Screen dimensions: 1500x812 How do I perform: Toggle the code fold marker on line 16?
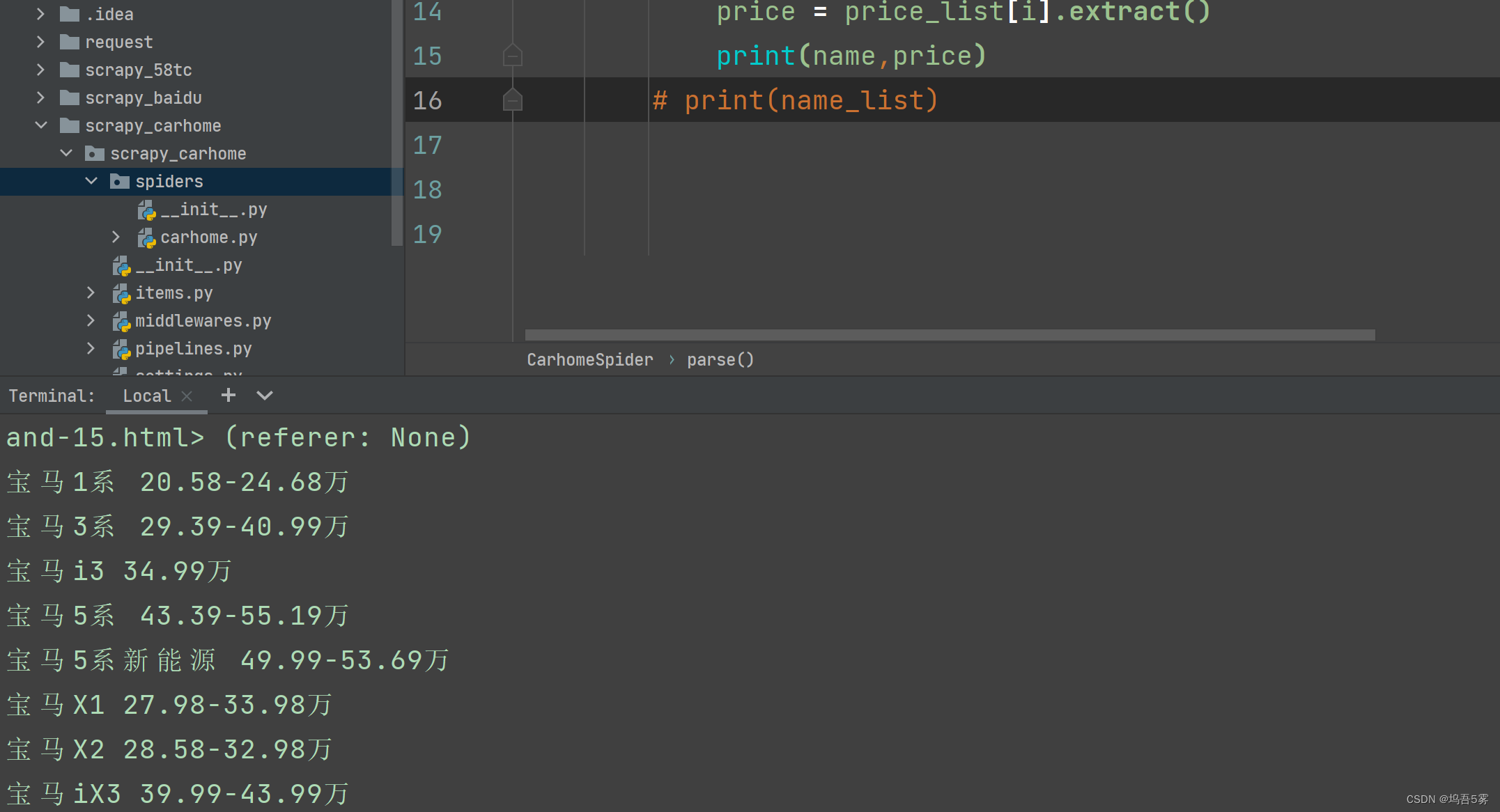point(513,100)
